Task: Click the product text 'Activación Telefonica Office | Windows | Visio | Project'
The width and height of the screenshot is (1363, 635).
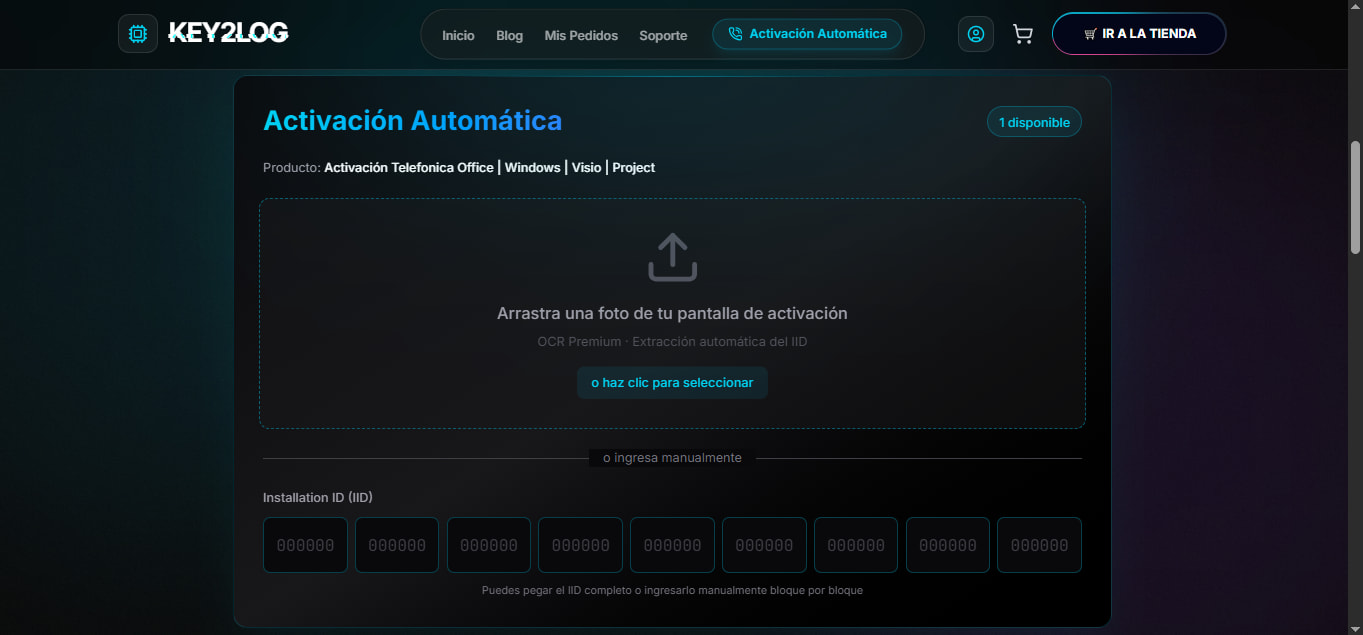Action: tap(489, 167)
